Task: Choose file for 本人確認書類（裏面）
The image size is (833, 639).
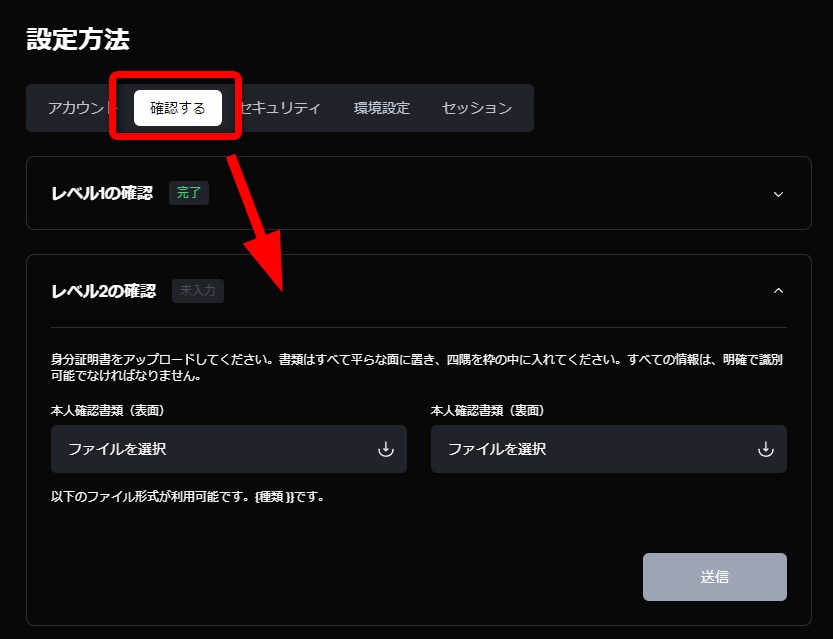Action: (x=609, y=449)
